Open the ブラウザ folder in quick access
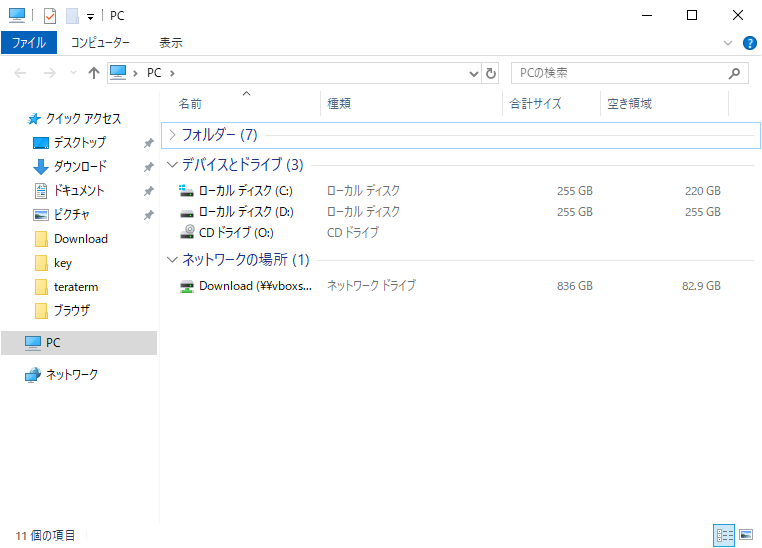The width and height of the screenshot is (762, 548). pos(72,310)
